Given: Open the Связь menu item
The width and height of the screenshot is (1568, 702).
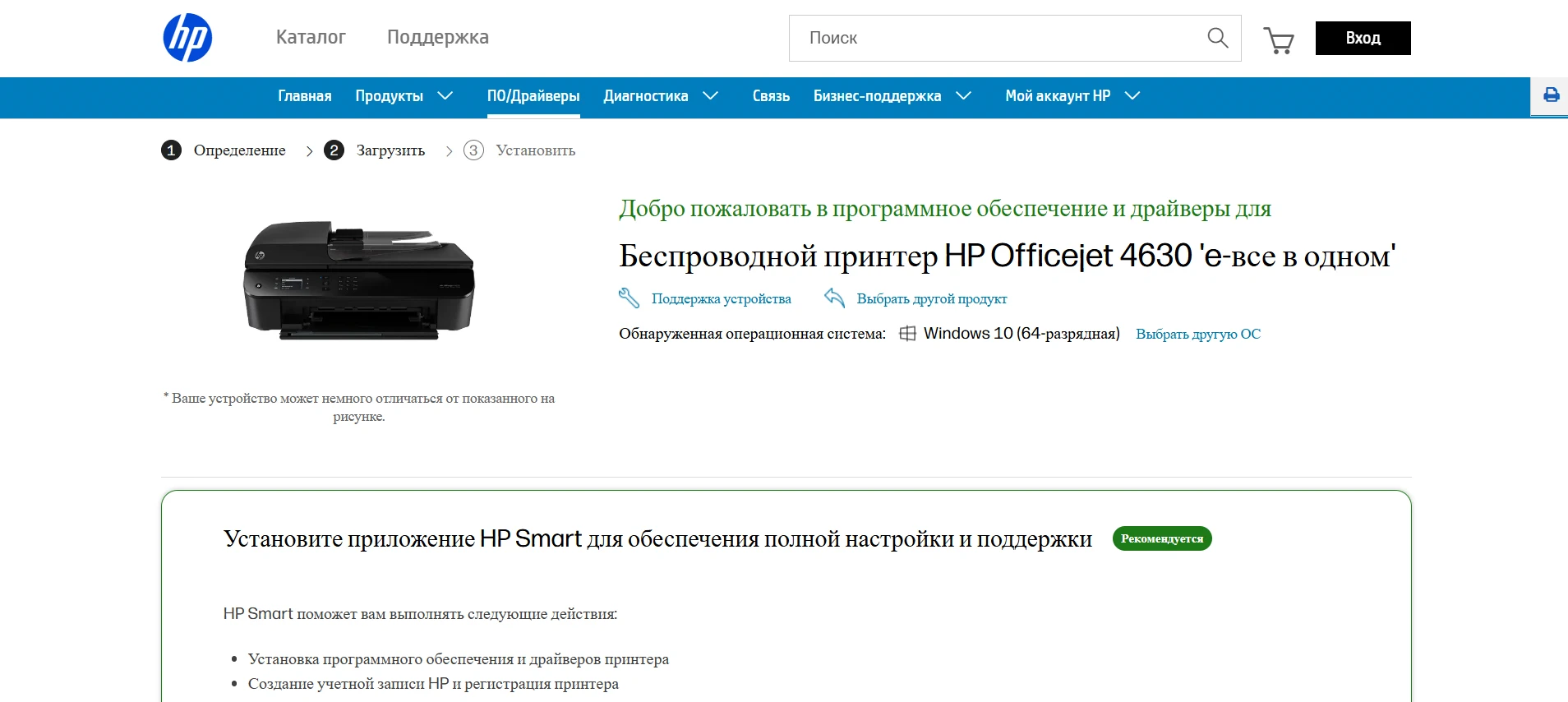Looking at the screenshot, I should pyautogui.click(x=771, y=96).
